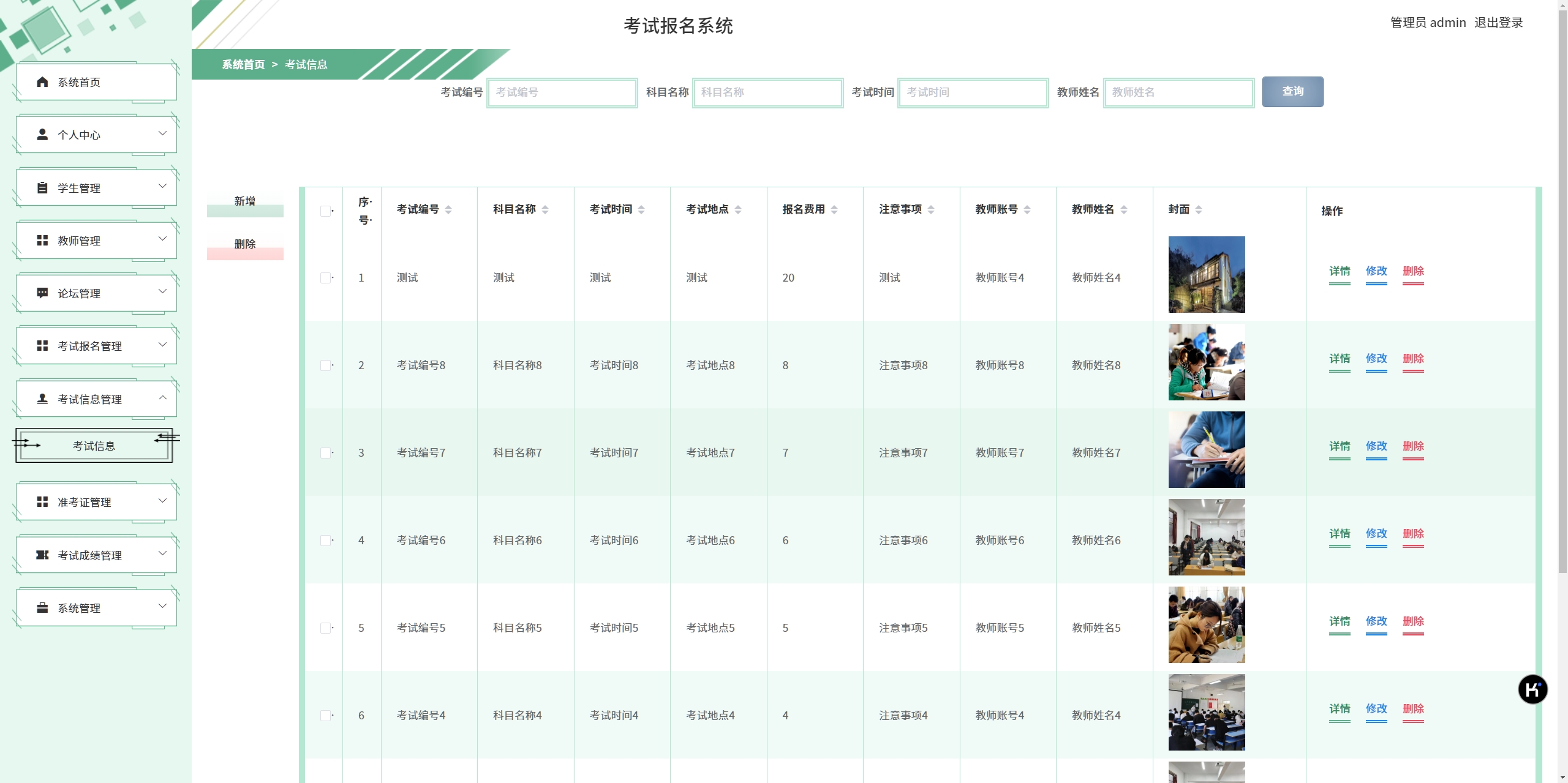The height and width of the screenshot is (783, 1568).
Task: Check the row 1 测试 checkbox
Action: click(x=325, y=278)
